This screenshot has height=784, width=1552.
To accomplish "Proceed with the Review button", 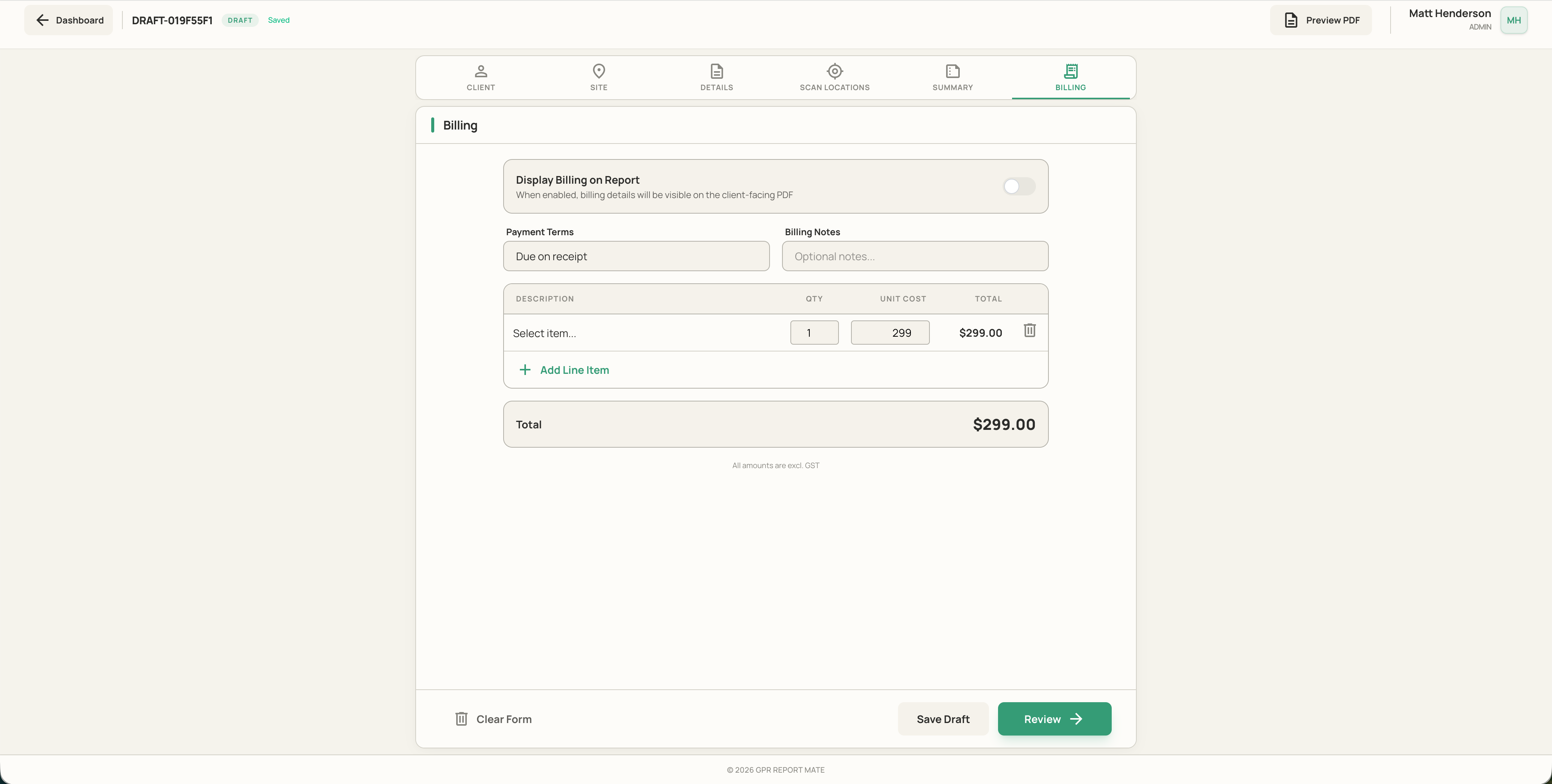I will (x=1054, y=718).
